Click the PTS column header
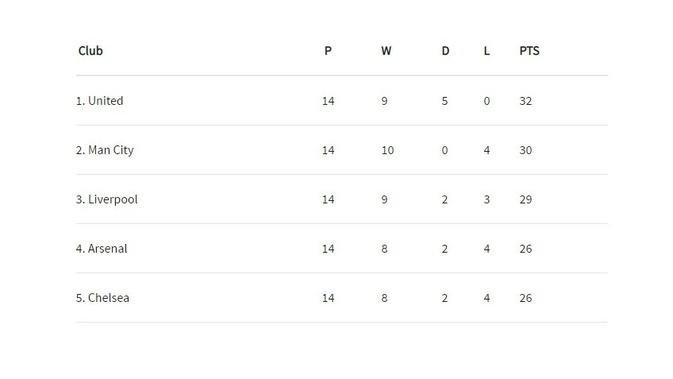 [x=529, y=51]
